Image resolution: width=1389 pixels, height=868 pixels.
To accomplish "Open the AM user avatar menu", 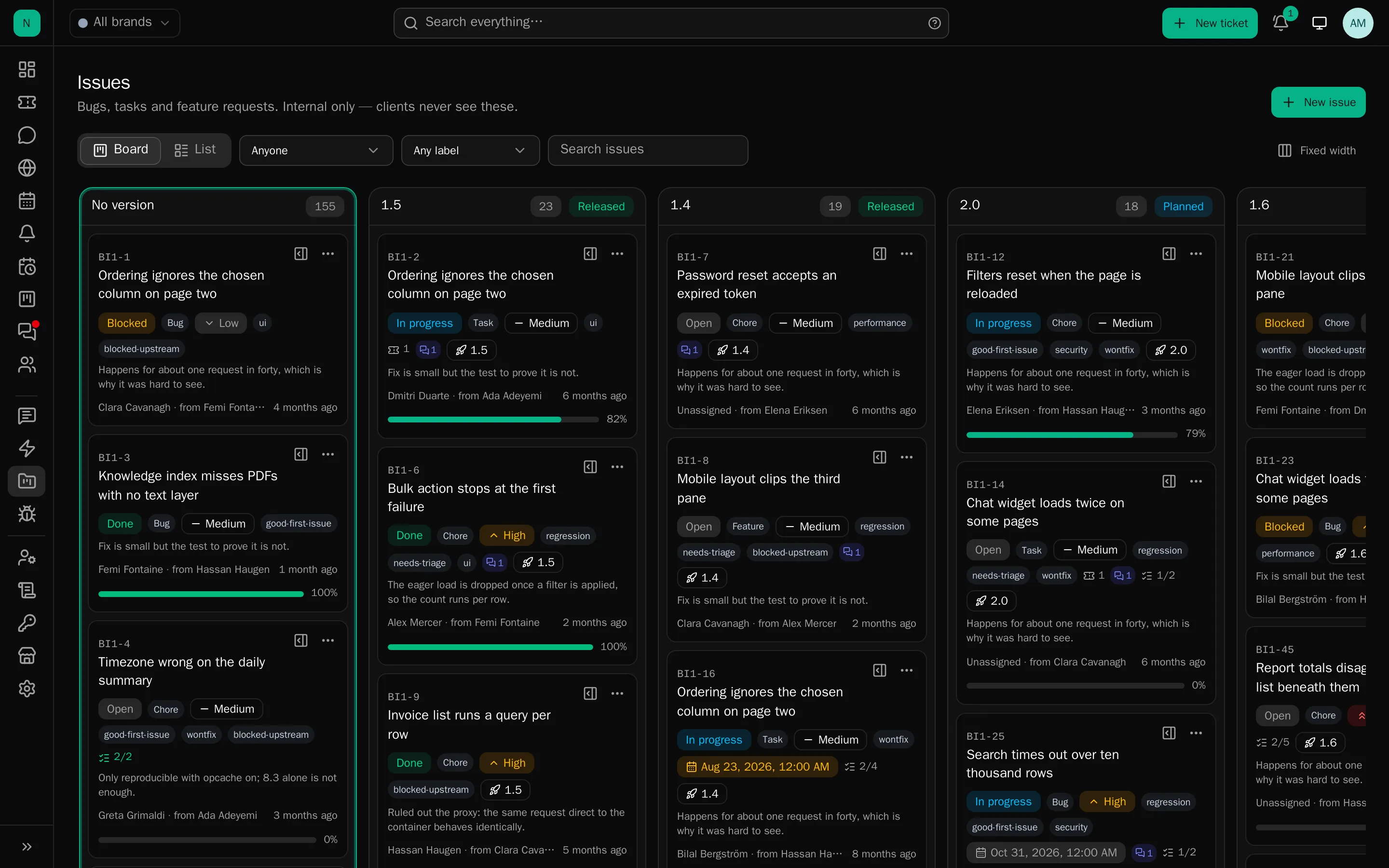I will pos(1358,23).
